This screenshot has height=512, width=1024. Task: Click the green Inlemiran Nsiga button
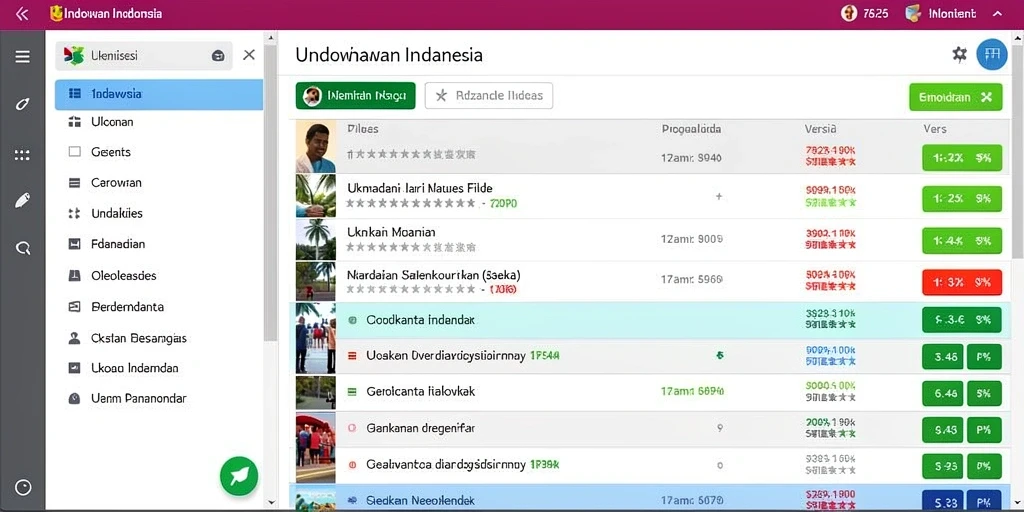355,96
